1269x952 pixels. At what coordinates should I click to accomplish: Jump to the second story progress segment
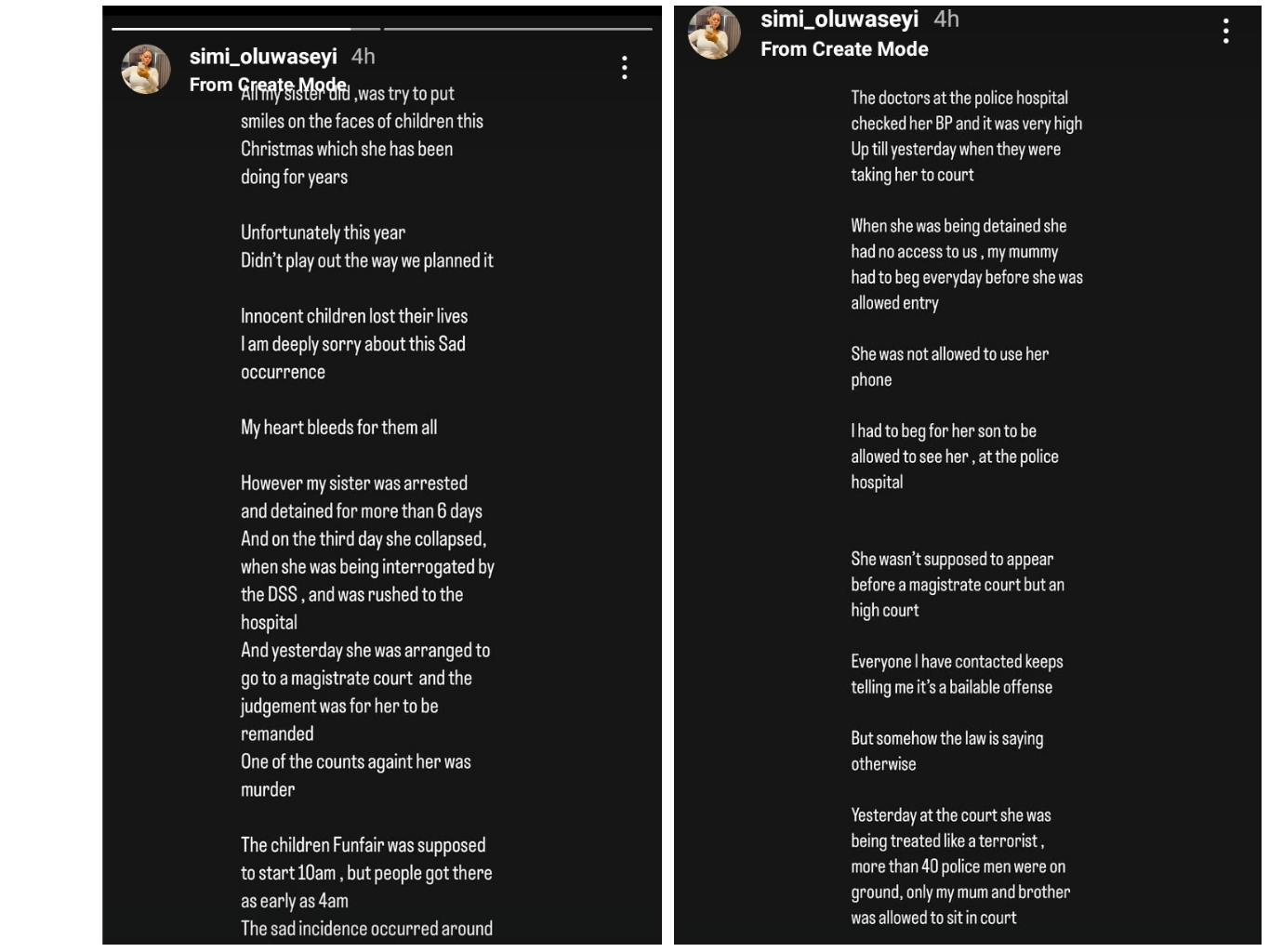(518, 29)
